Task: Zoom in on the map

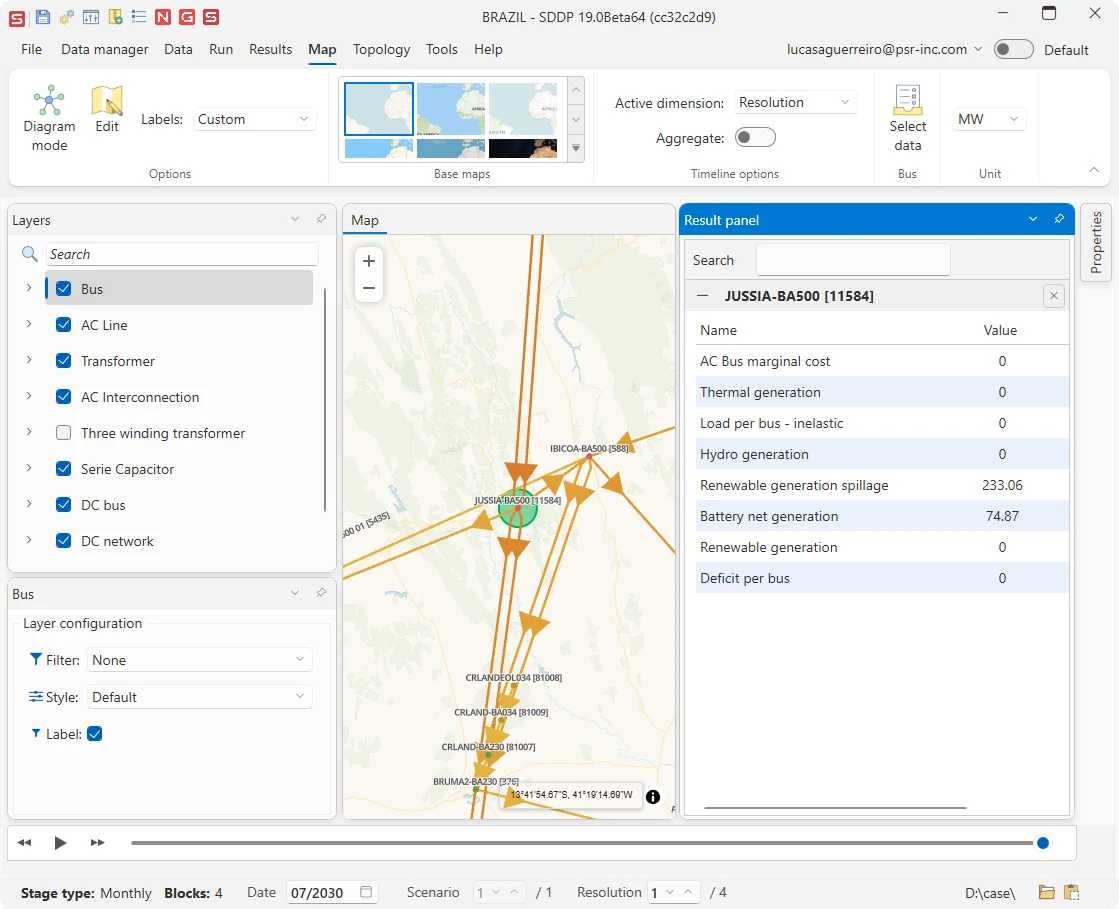Action: pyautogui.click(x=369, y=261)
